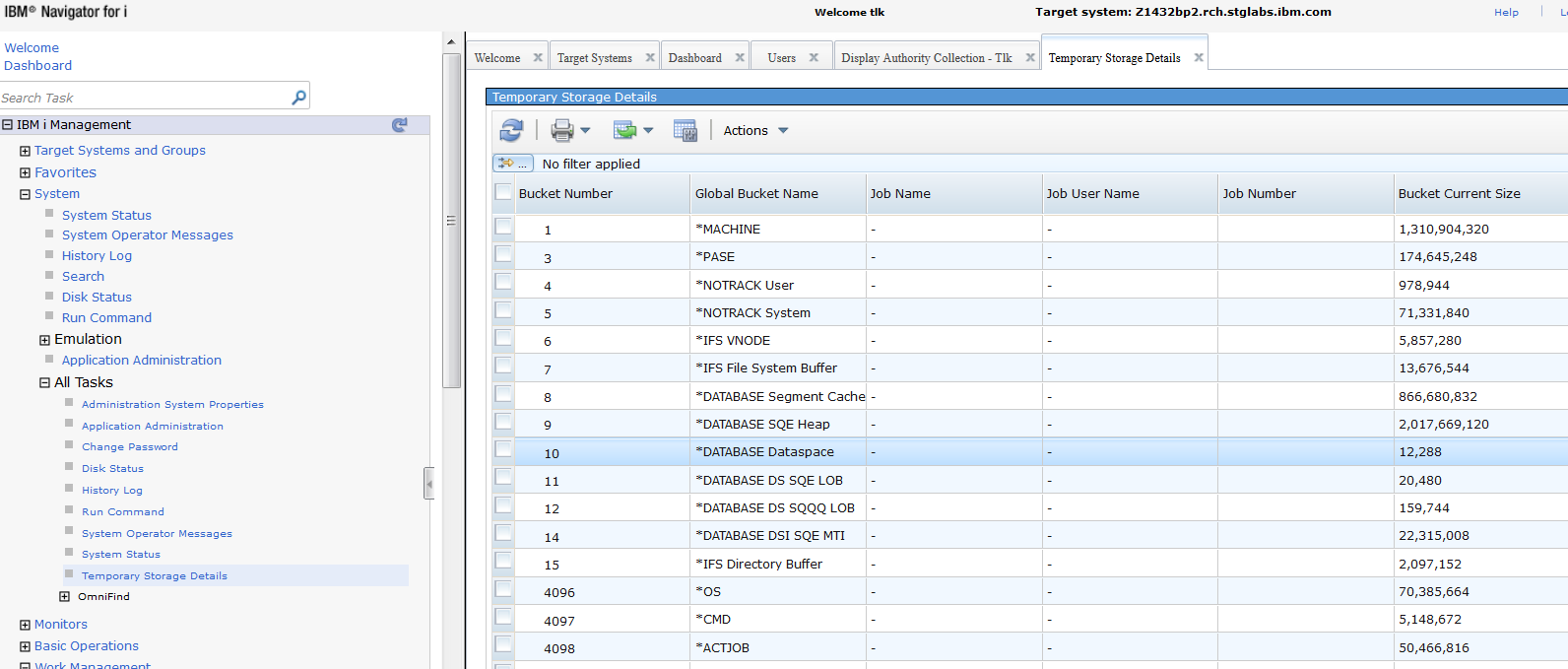The image size is (1568, 669).
Task: Open the print dropdown arrow
Action: point(585,130)
